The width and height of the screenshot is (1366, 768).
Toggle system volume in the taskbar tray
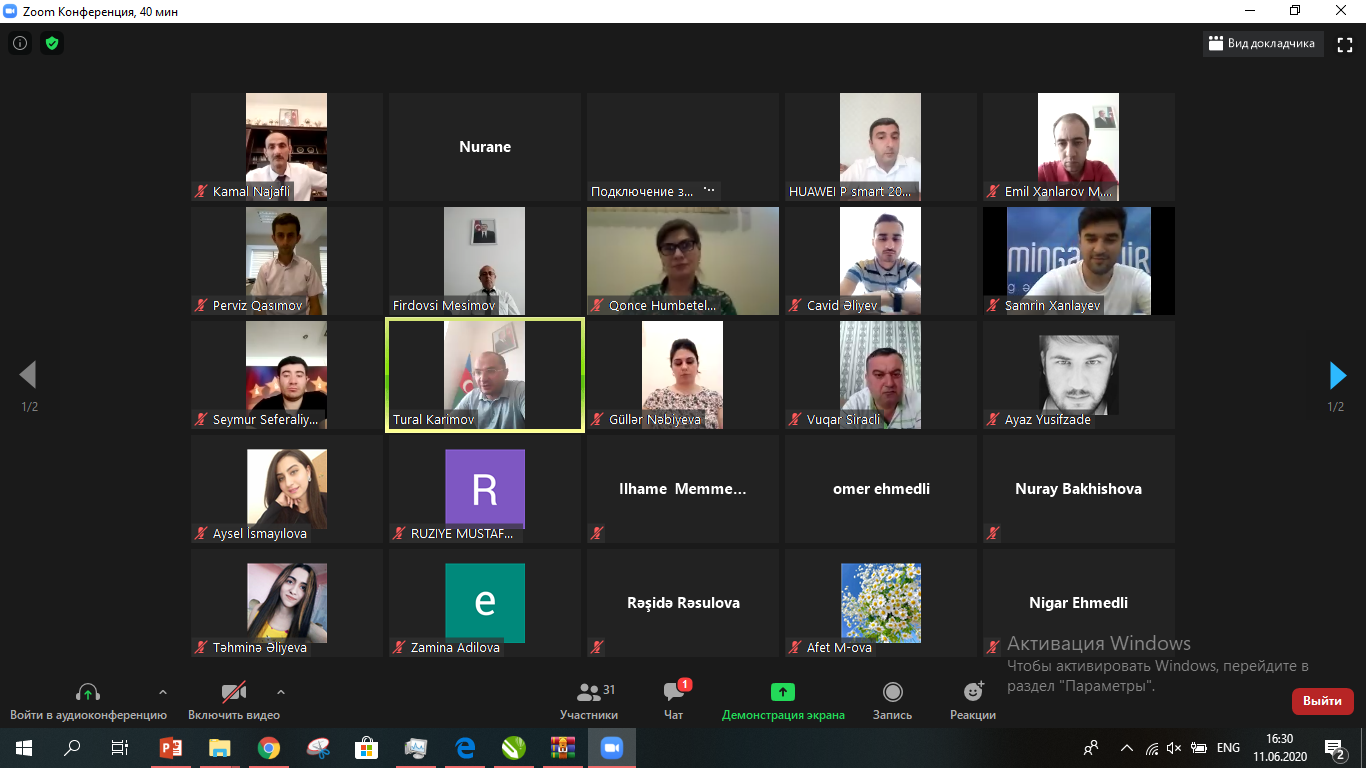[x=1175, y=748]
